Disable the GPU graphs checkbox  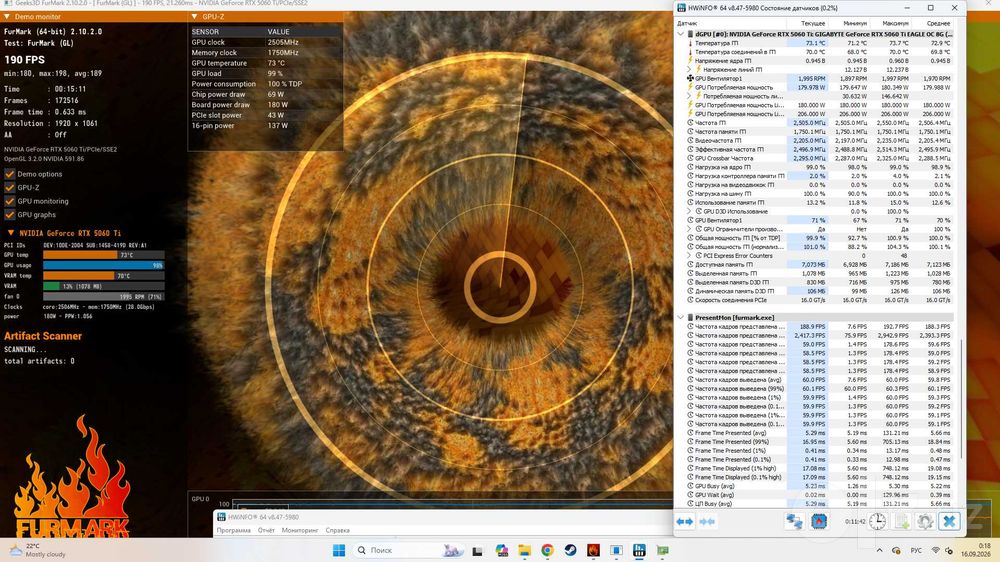[10, 215]
